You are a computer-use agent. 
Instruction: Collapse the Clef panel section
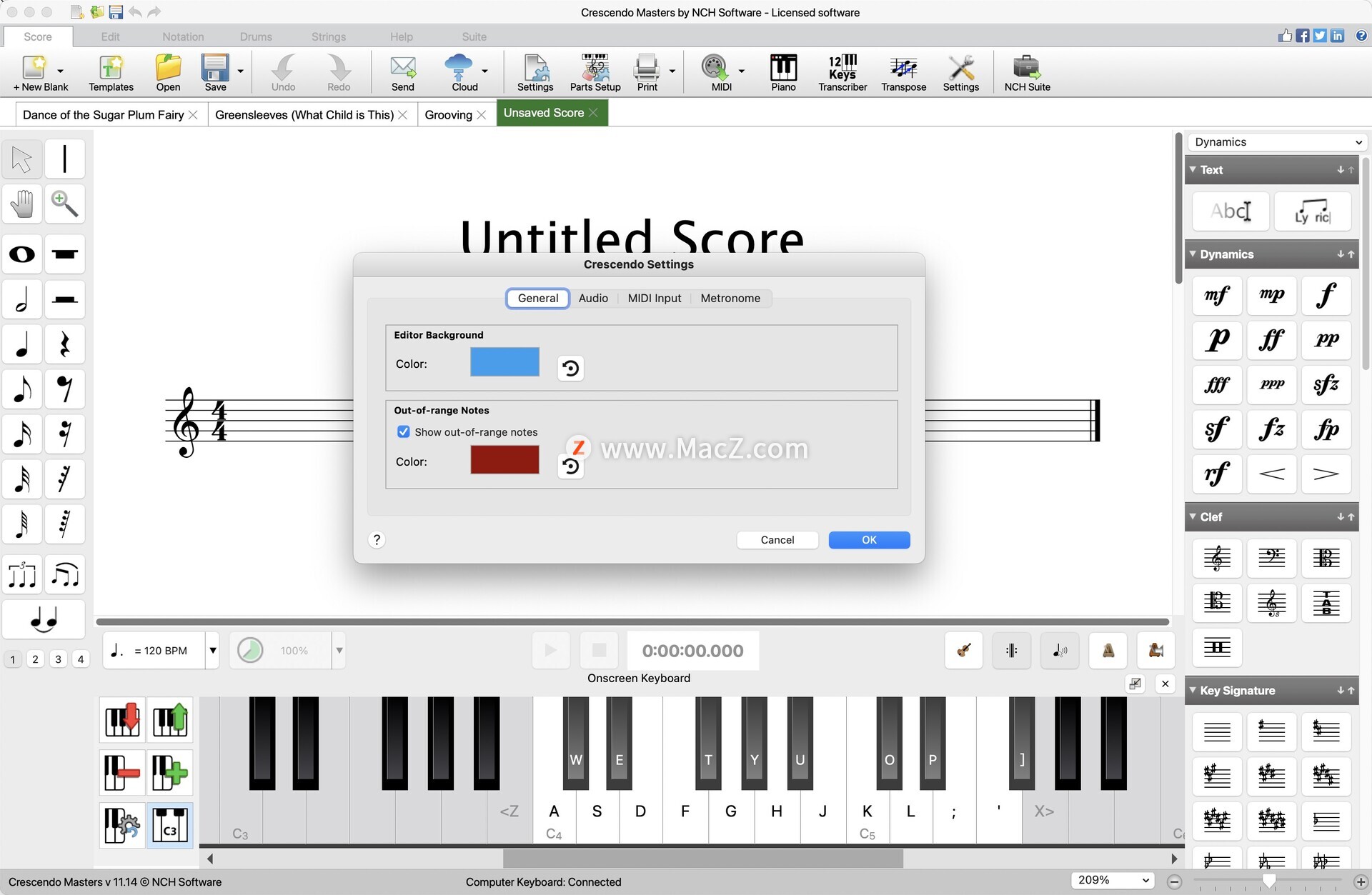[1193, 516]
